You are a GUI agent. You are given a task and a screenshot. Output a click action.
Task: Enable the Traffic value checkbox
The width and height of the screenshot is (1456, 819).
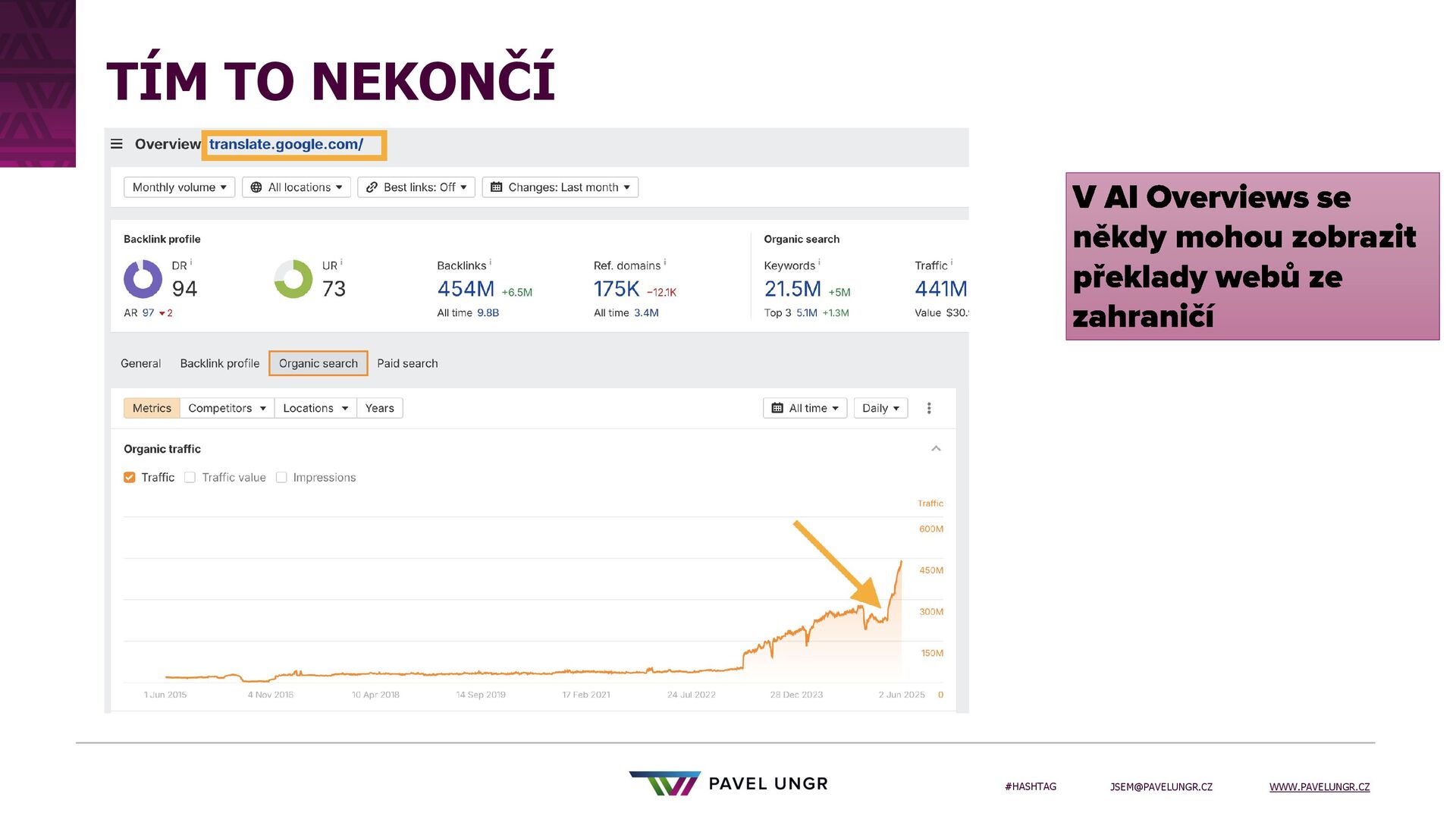pyautogui.click(x=190, y=478)
